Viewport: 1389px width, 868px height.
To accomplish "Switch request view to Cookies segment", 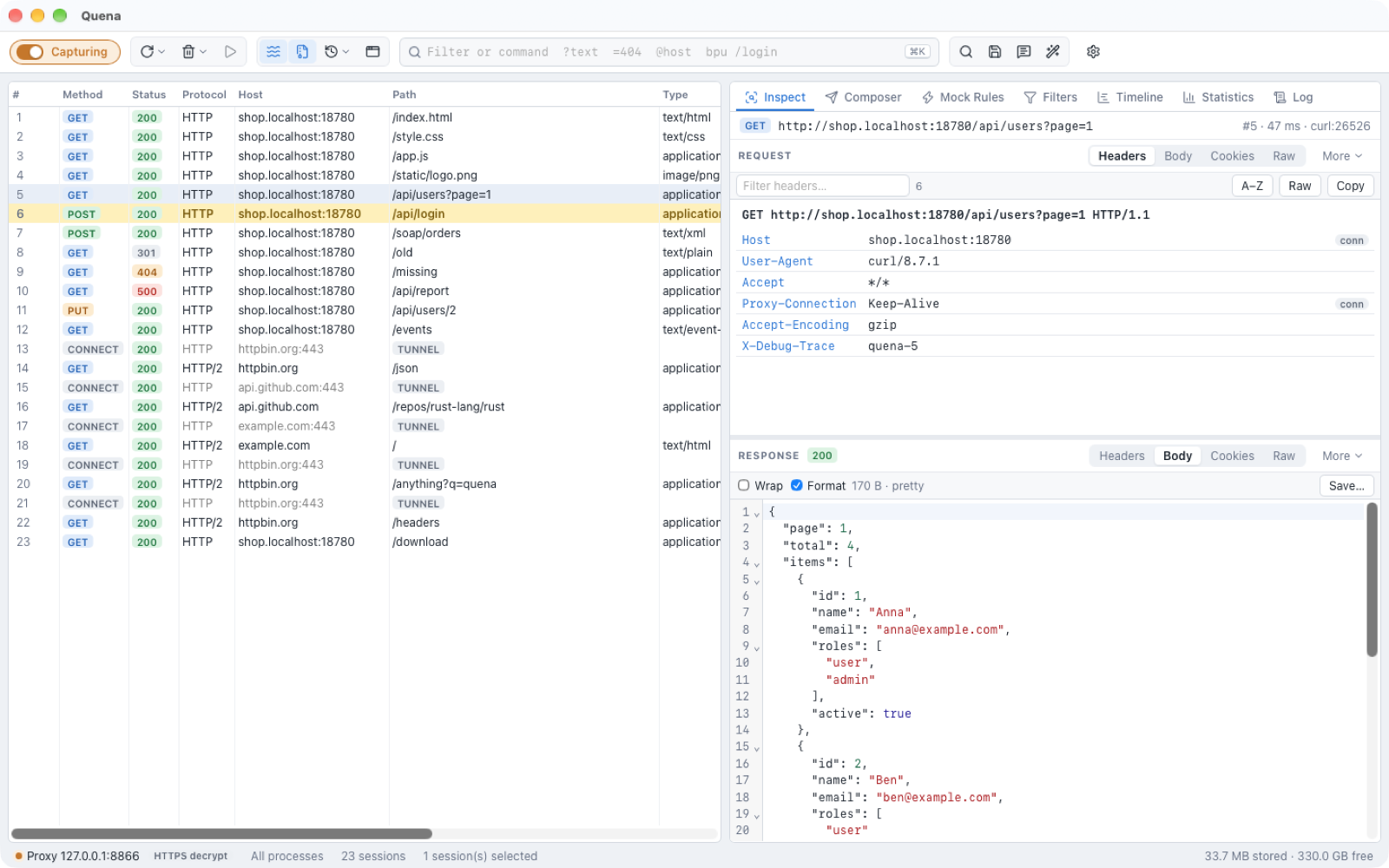I will [1232, 156].
